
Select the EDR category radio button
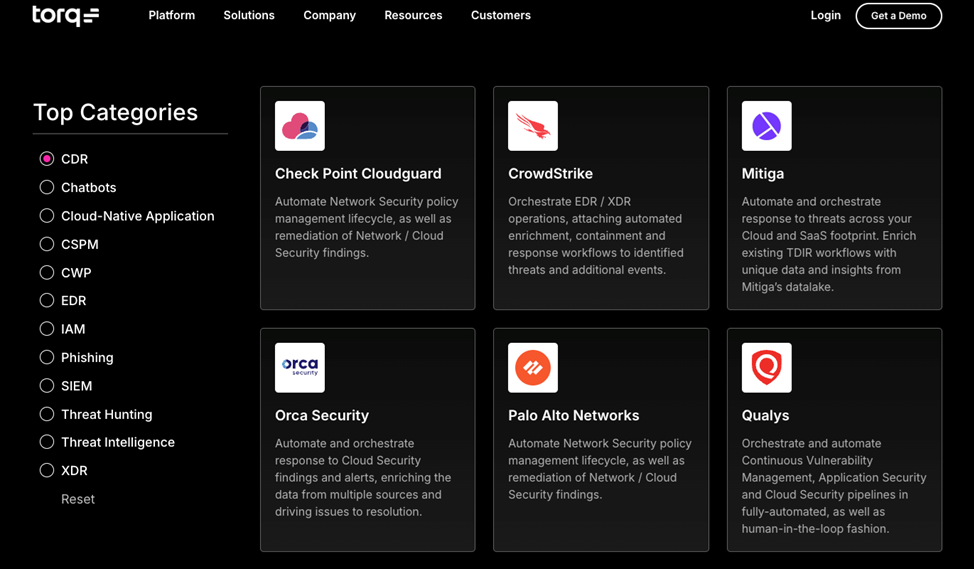click(x=47, y=300)
